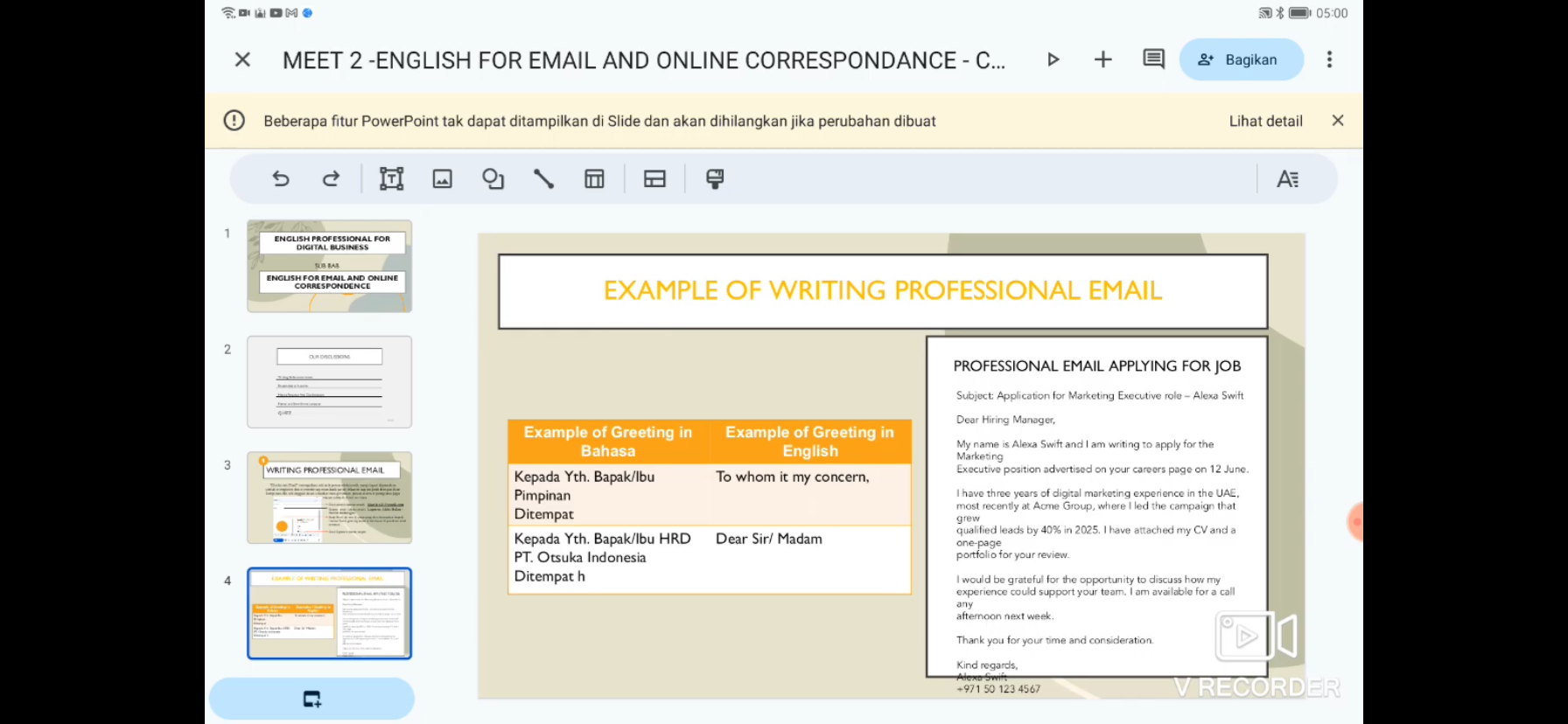Open the three-dot overflow menu
This screenshot has width=1568, height=724.
[1329, 59]
